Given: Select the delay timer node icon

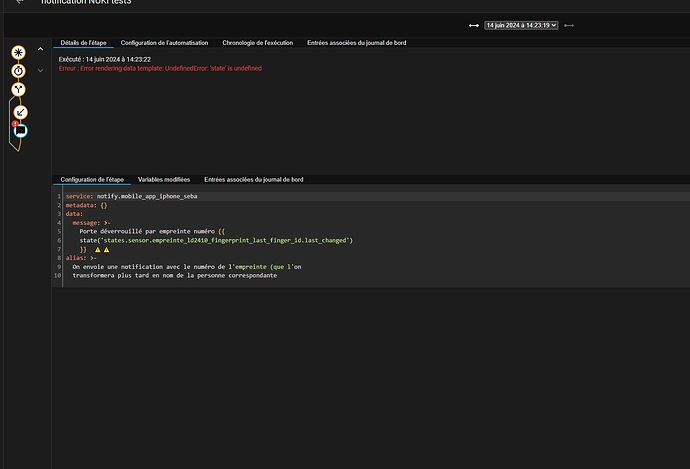Looking at the screenshot, I should tap(18, 71).
